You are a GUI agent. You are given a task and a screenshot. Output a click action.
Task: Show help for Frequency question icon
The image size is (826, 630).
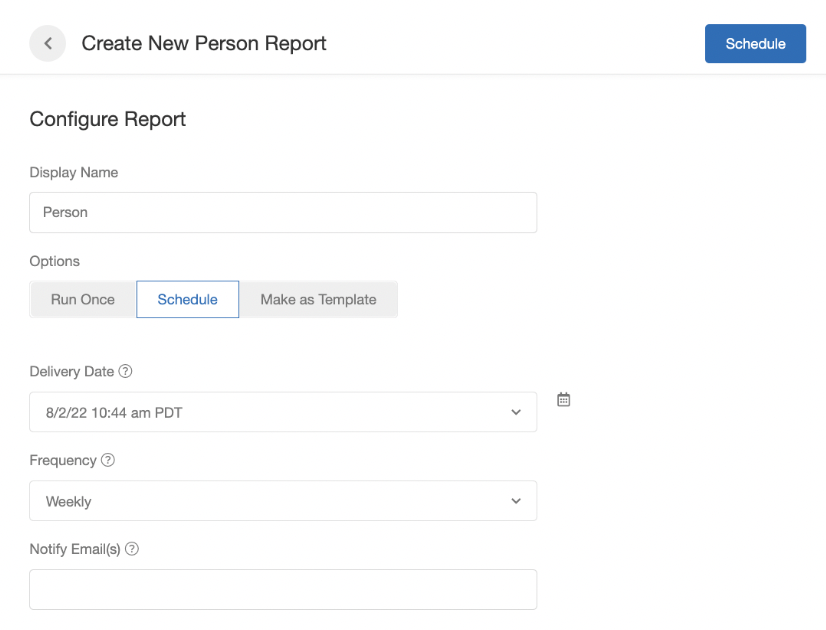[x=108, y=460]
